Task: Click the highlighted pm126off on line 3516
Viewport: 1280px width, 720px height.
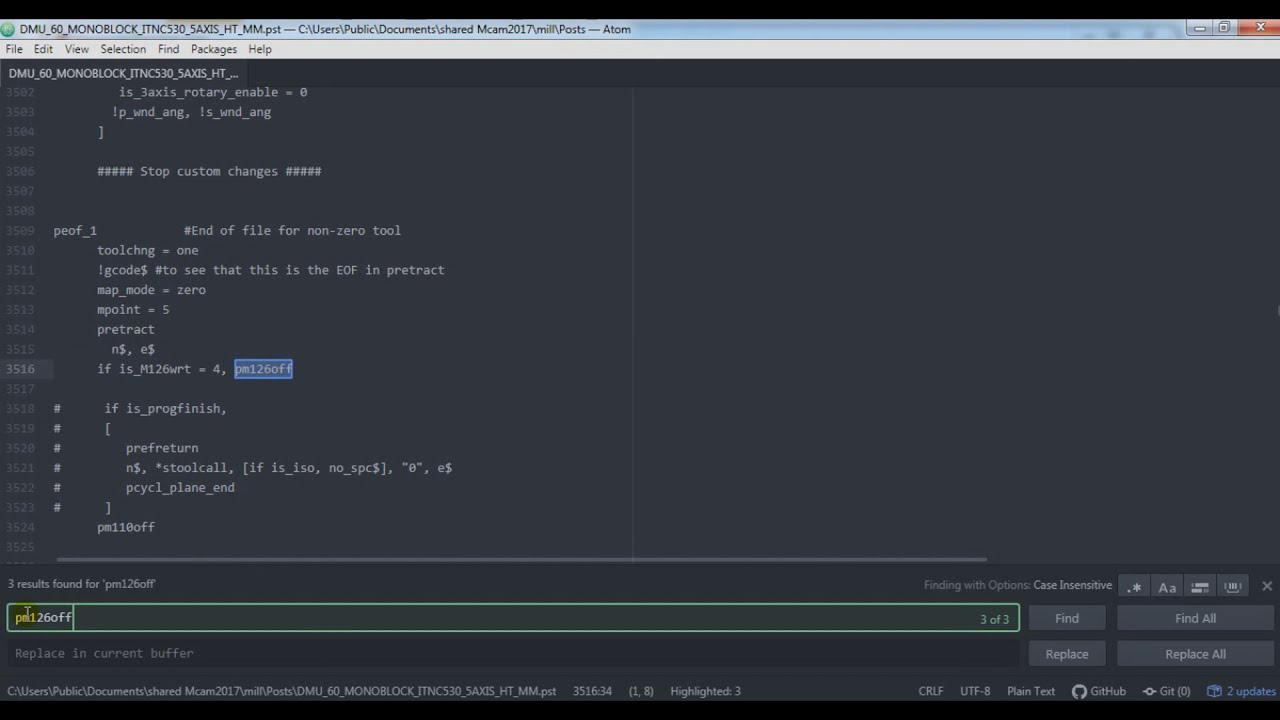Action: [263, 369]
